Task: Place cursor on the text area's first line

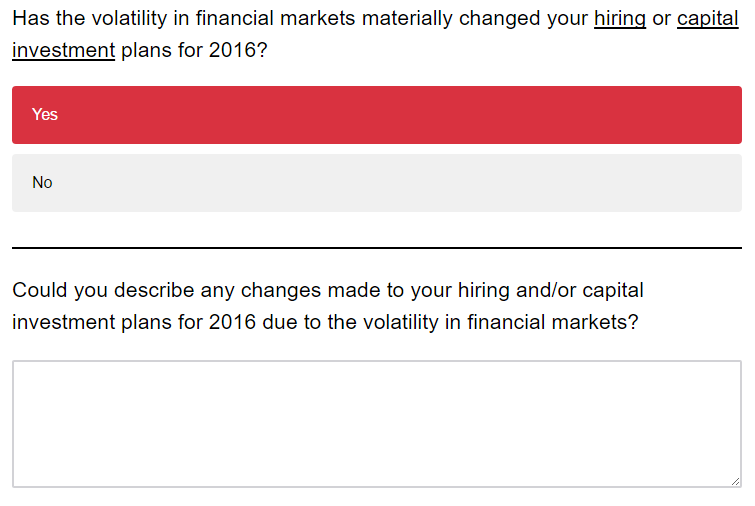Action: pos(377,373)
